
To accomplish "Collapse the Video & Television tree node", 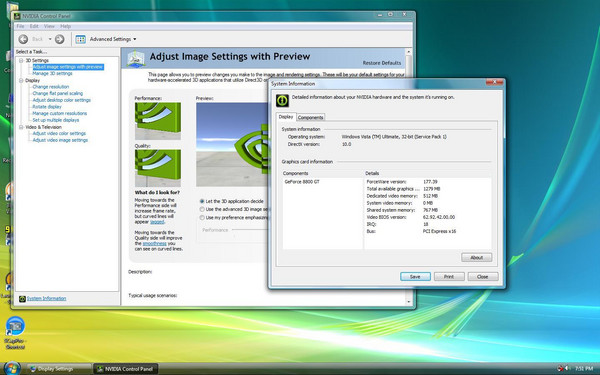I will [21, 127].
